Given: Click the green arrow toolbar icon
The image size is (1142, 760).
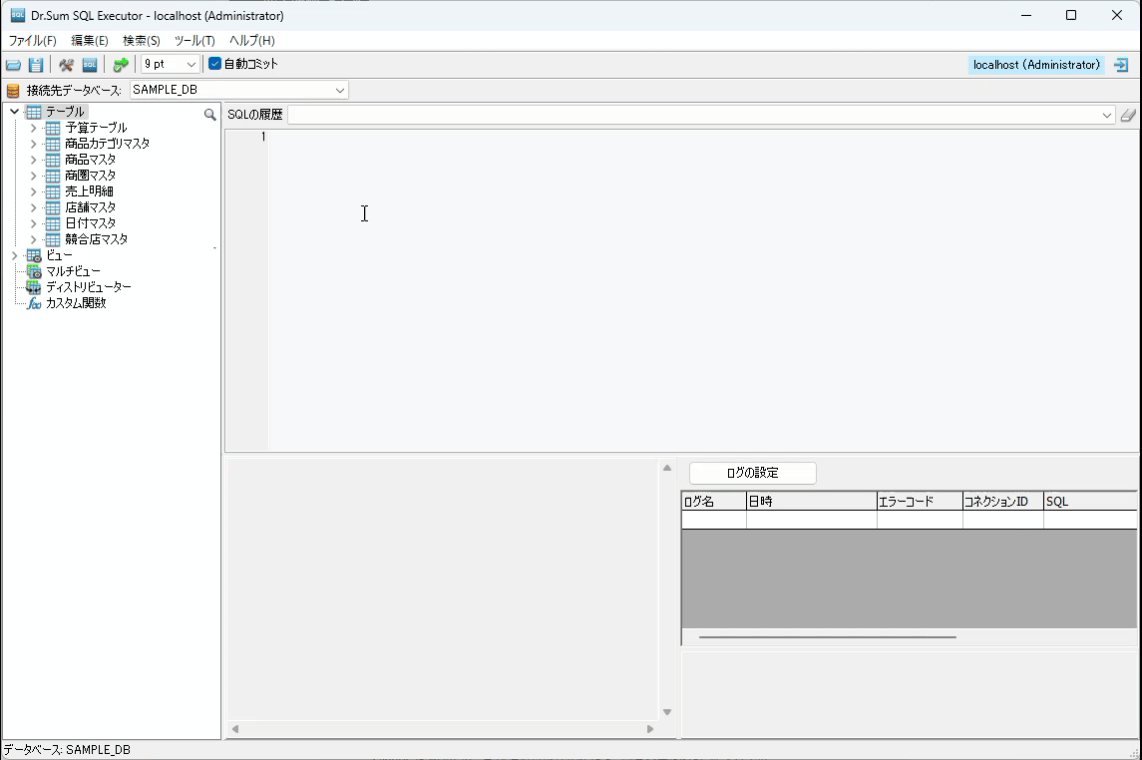Looking at the screenshot, I should (120, 65).
